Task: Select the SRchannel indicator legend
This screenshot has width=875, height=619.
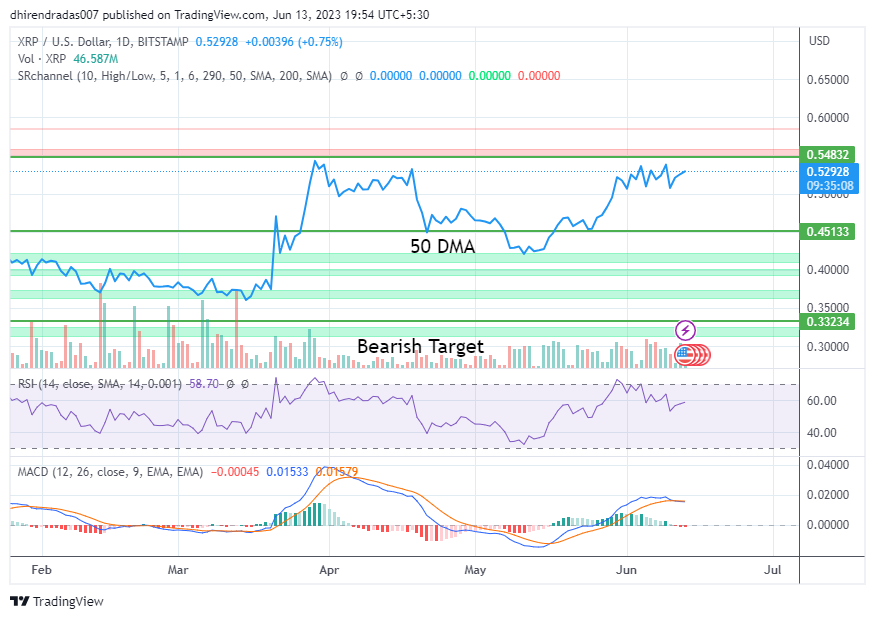Action: 174,76
